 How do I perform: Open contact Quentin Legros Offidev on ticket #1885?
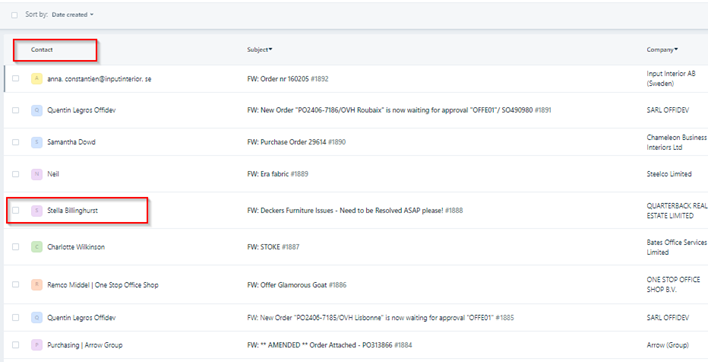pyautogui.click(x=82, y=318)
